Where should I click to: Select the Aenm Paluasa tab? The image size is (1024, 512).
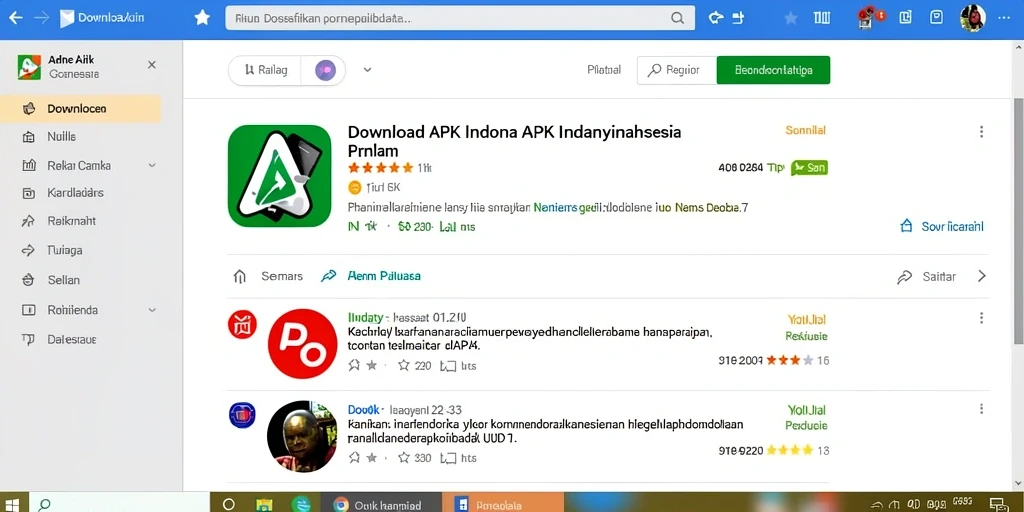(371, 276)
